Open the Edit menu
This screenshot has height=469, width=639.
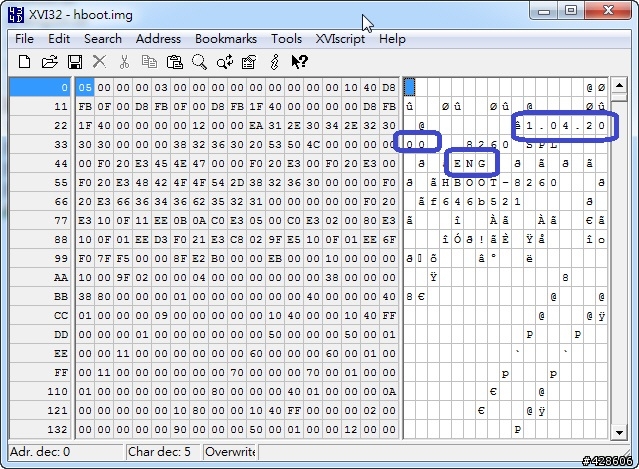pos(59,39)
